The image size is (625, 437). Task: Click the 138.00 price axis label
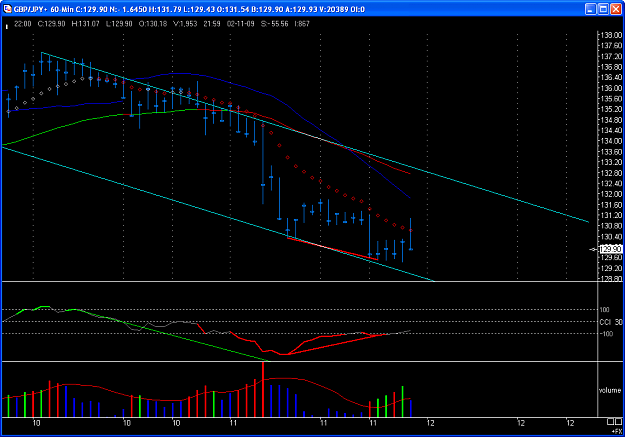(611, 35)
